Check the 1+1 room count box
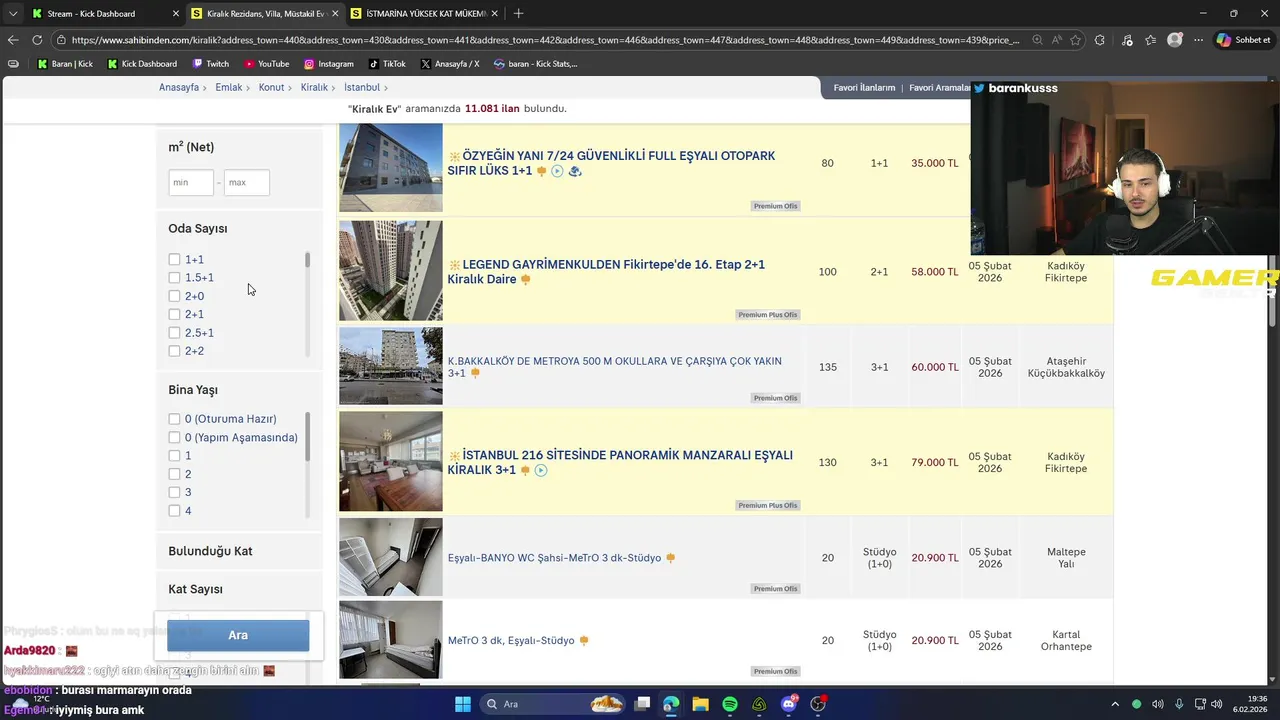The image size is (1280, 720). point(174,259)
